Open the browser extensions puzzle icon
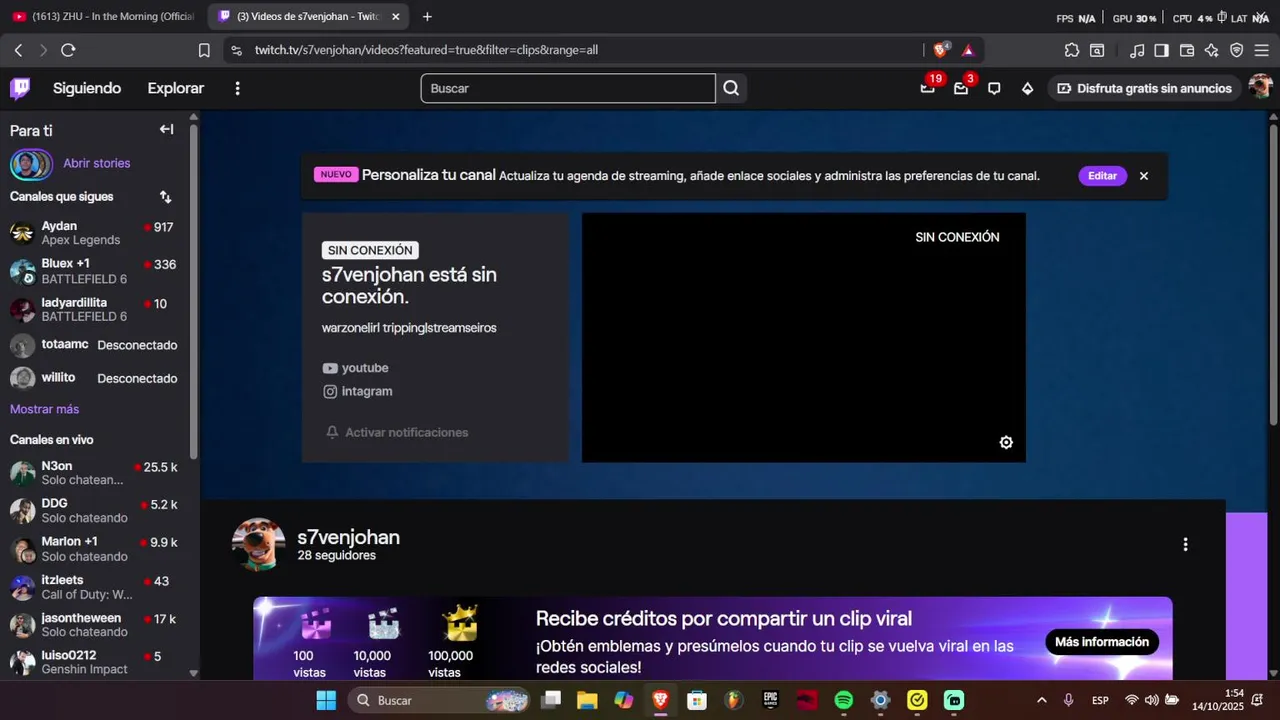 (1072, 50)
